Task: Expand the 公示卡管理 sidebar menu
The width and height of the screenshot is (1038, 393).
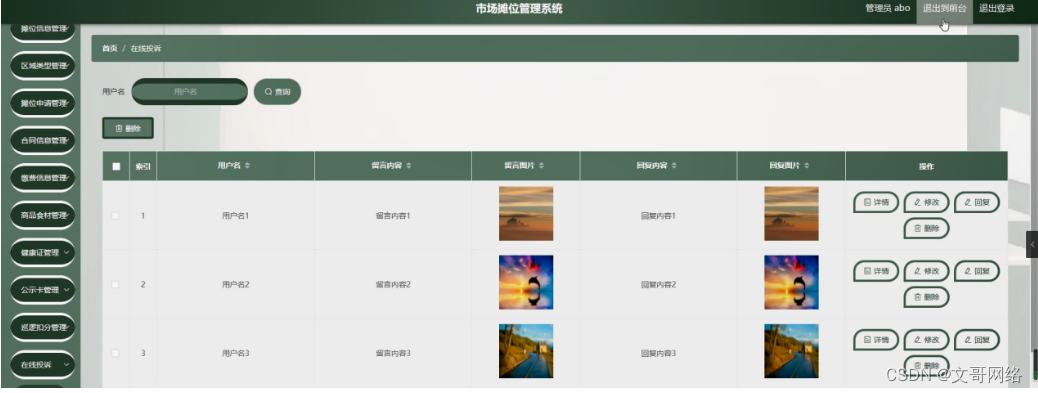Action: (x=43, y=290)
